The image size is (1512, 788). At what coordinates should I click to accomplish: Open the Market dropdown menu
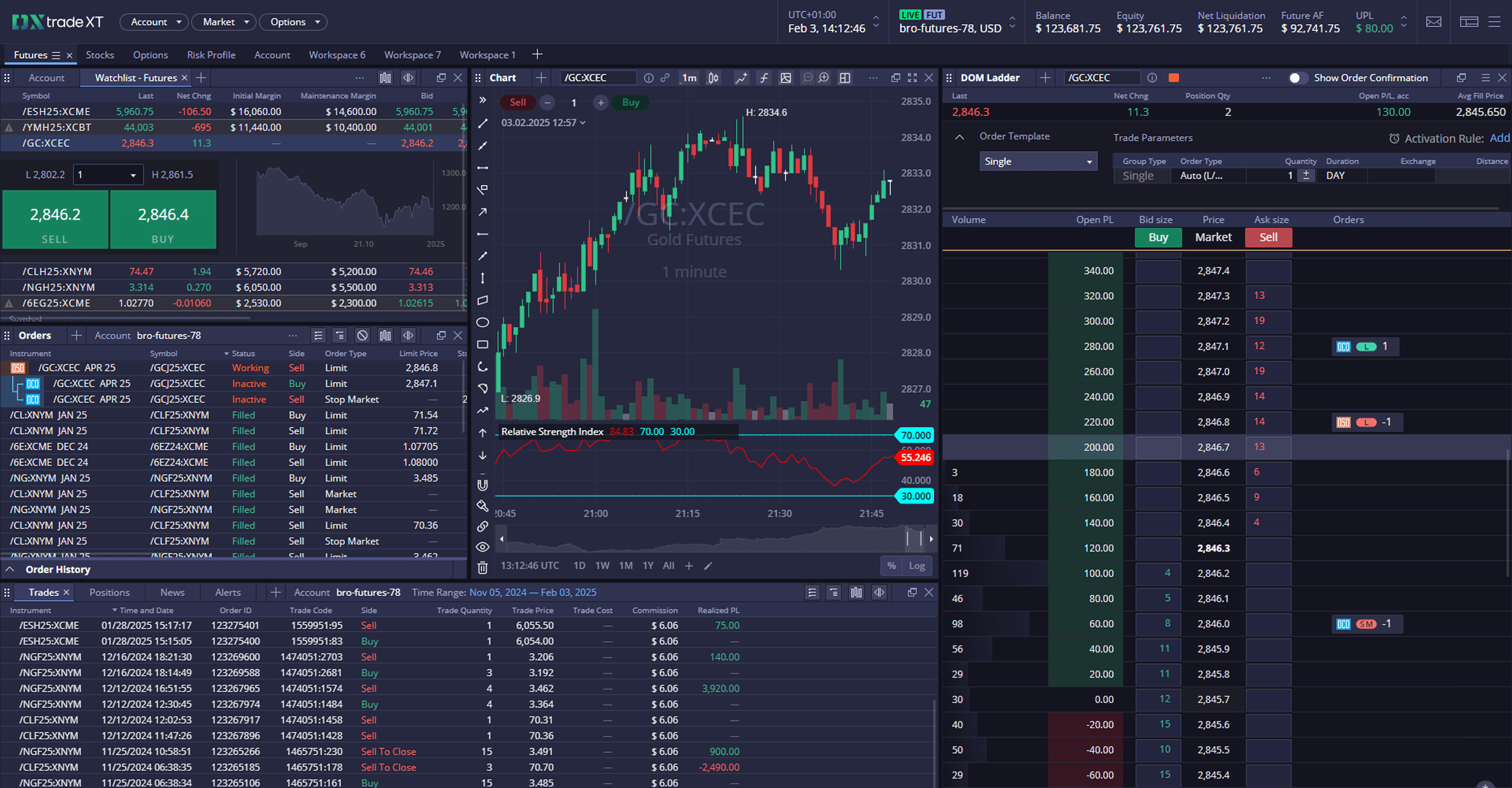click(x=224, y=22)
